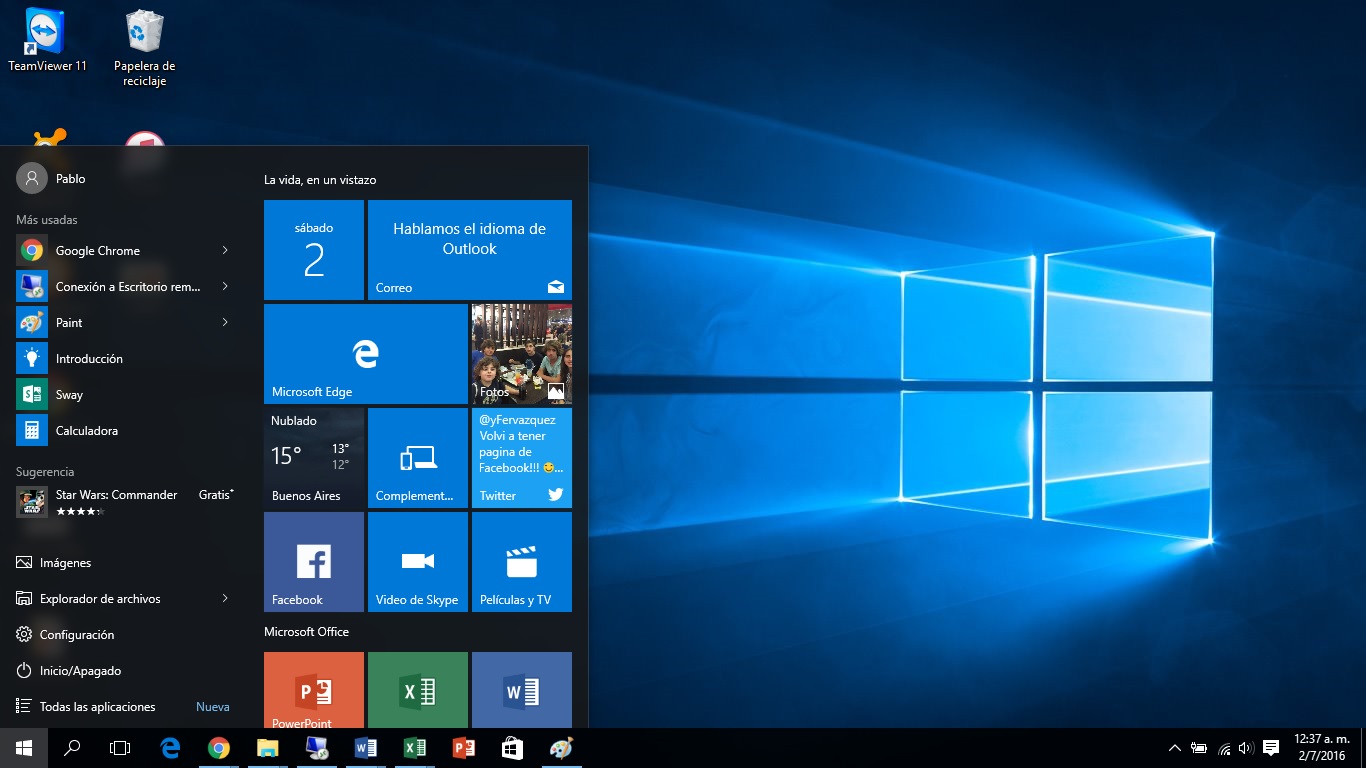Open the volume control in the tray
This screenshot has height=768, width=1366.
[1245, 748]
